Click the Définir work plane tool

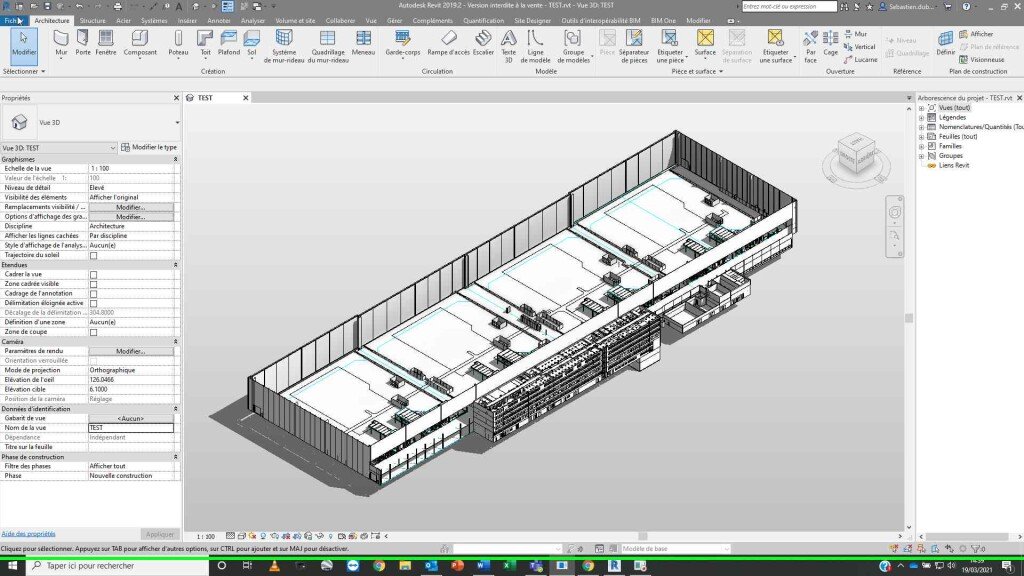coord(945,44)
